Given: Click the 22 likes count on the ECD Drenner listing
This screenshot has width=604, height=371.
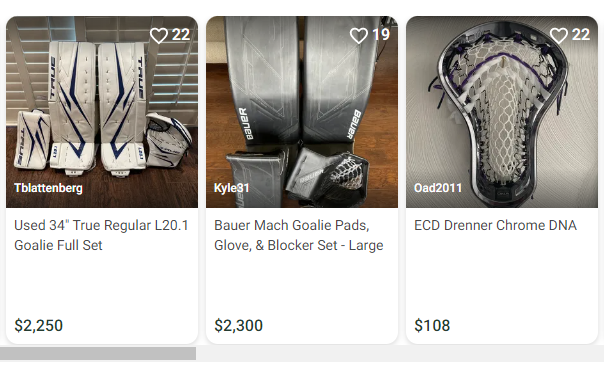Looking at the screenshot, I should coord(581,35).
